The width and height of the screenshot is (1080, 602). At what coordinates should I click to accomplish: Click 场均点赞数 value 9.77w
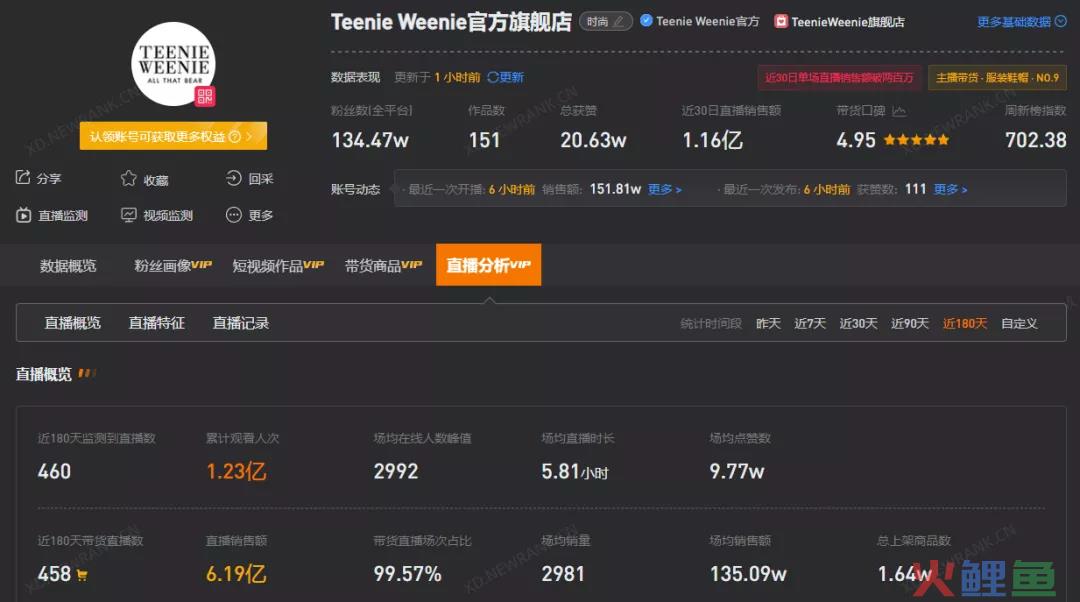pos(737,472)
